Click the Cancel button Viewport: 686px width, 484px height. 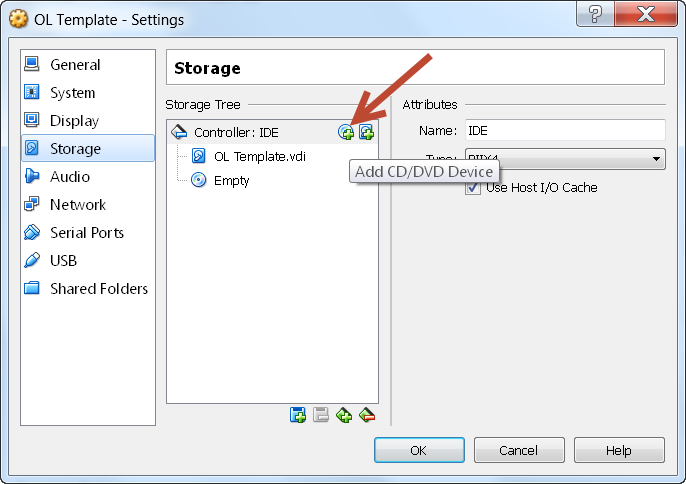[x=519, y=450]
